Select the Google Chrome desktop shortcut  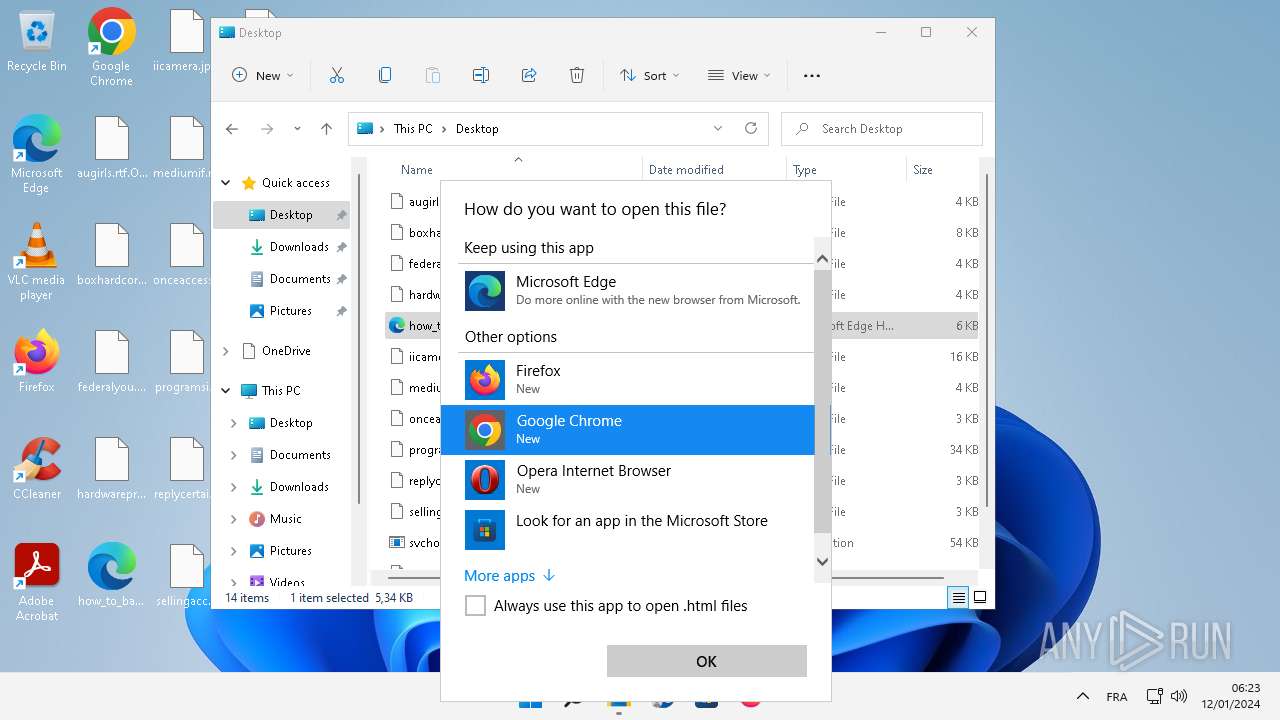pos(111,47)
